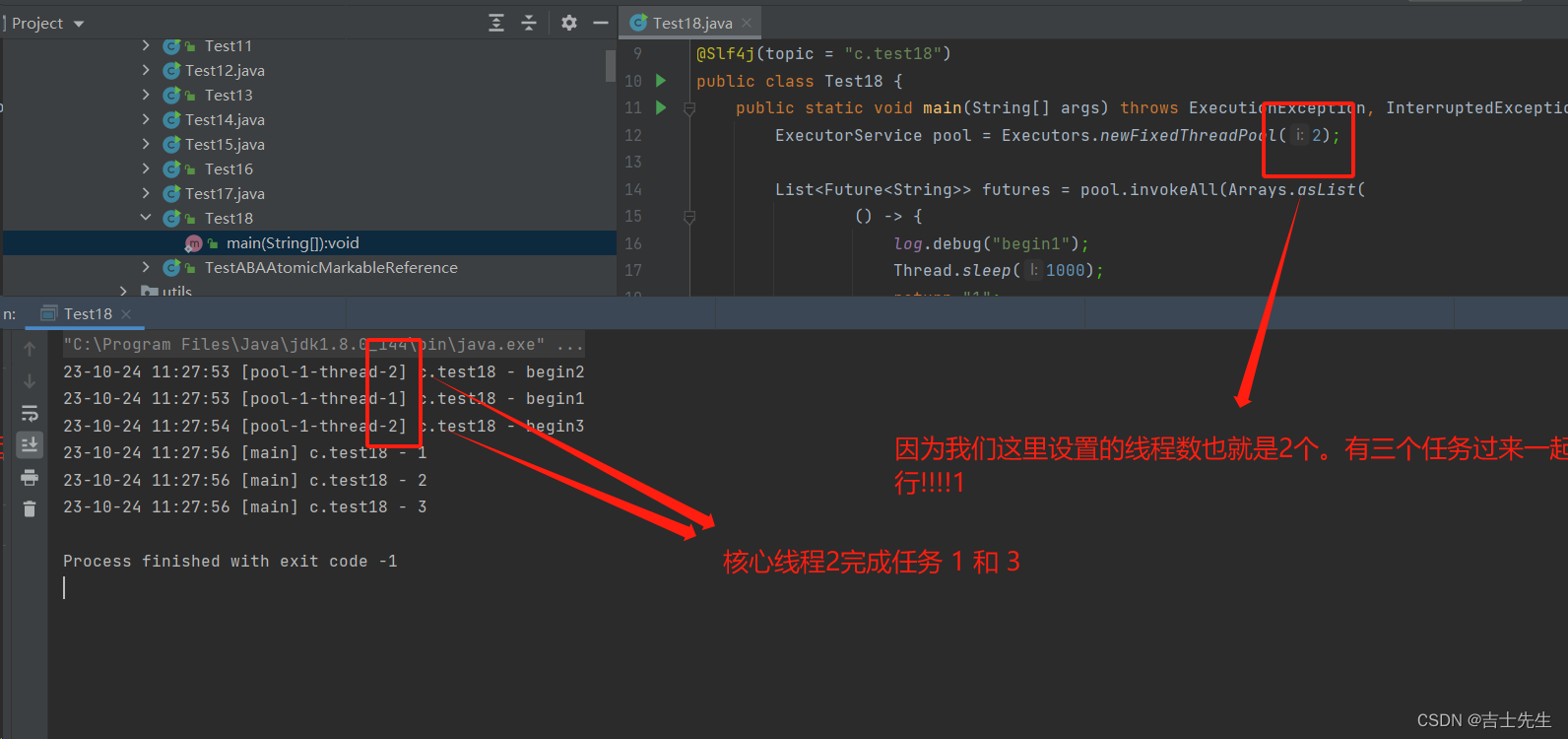Screen dimensions: 1568x739
Task: Select Test16 class in project tree
Action: (x=229, y=169)
